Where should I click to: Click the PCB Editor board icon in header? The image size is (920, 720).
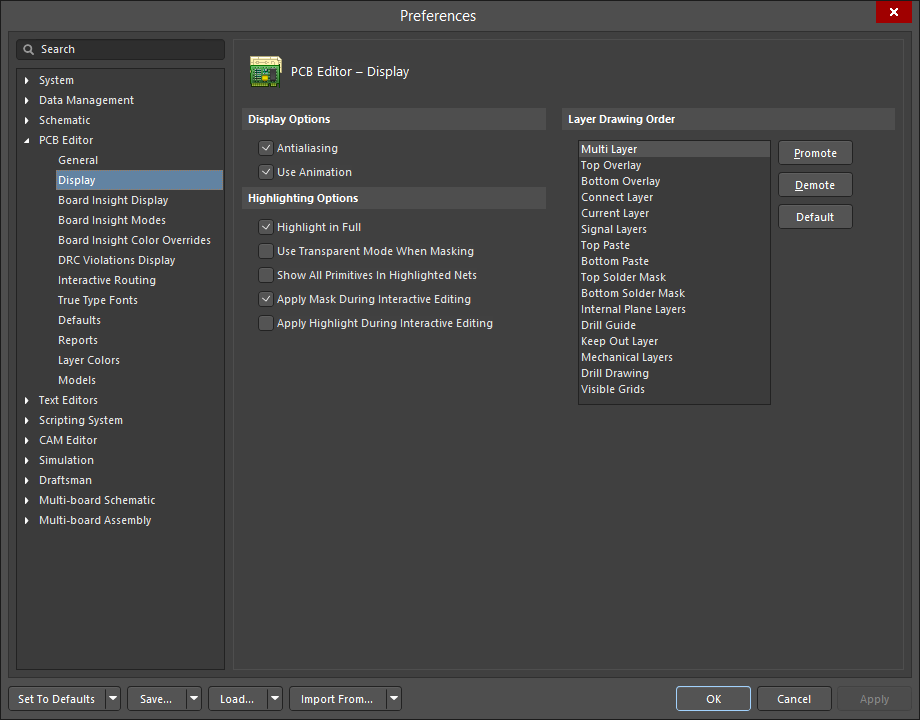click(265, 72)
